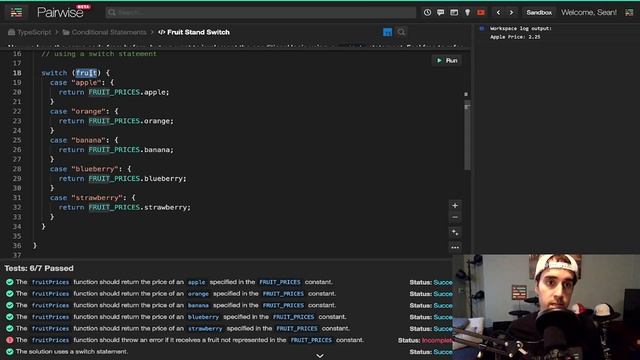Click the "strawberry" case string on line 31
Screen dimensions: 640x360
(x=97, y=198)
